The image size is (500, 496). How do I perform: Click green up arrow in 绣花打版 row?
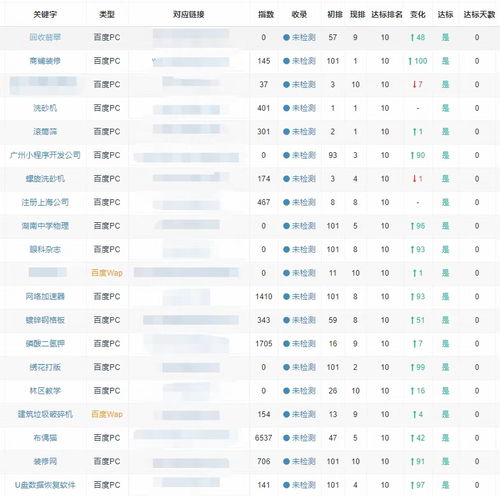click(x=412, y=367)
